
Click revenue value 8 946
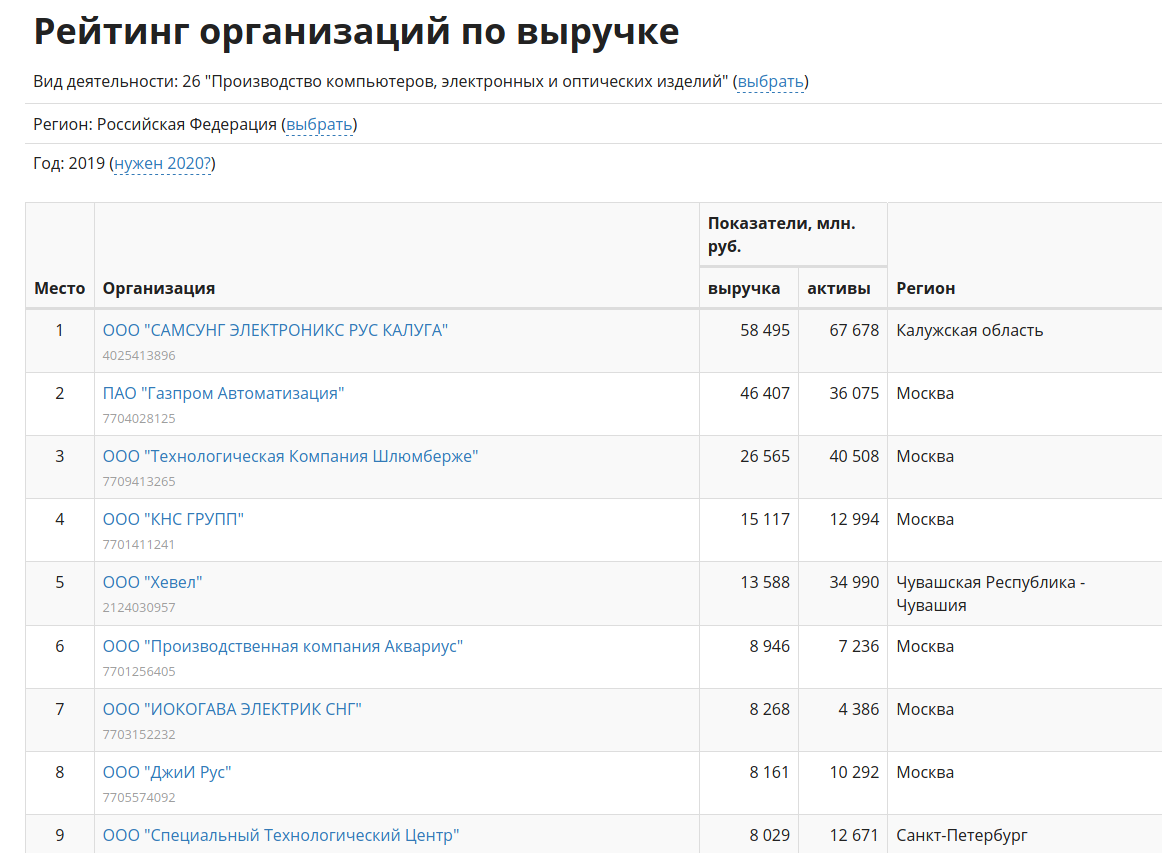click(769, 646)
